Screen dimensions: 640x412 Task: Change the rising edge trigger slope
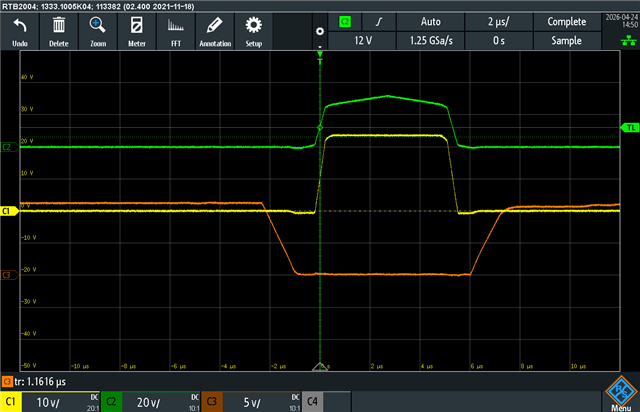pos(379,22)
